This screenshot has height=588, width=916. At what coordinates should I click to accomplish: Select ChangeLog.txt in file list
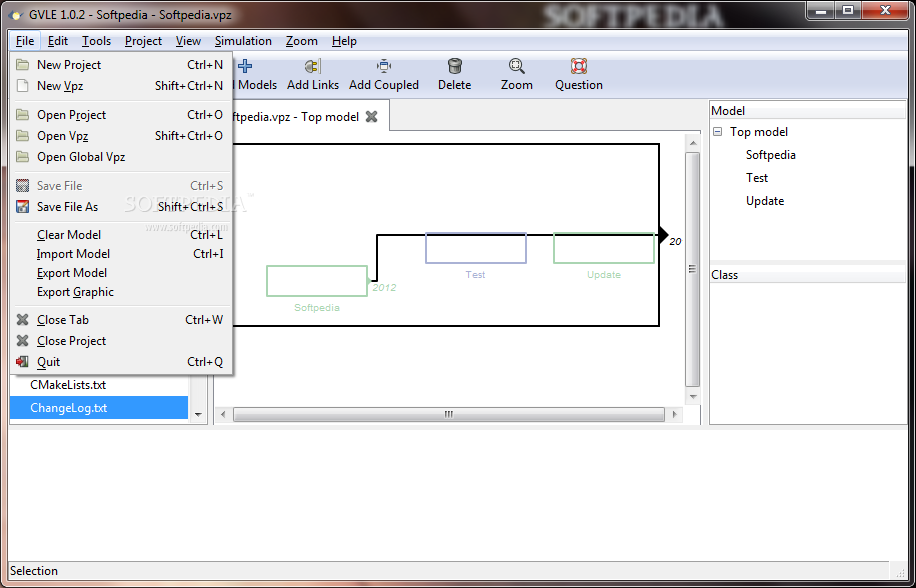click(99, 408)
